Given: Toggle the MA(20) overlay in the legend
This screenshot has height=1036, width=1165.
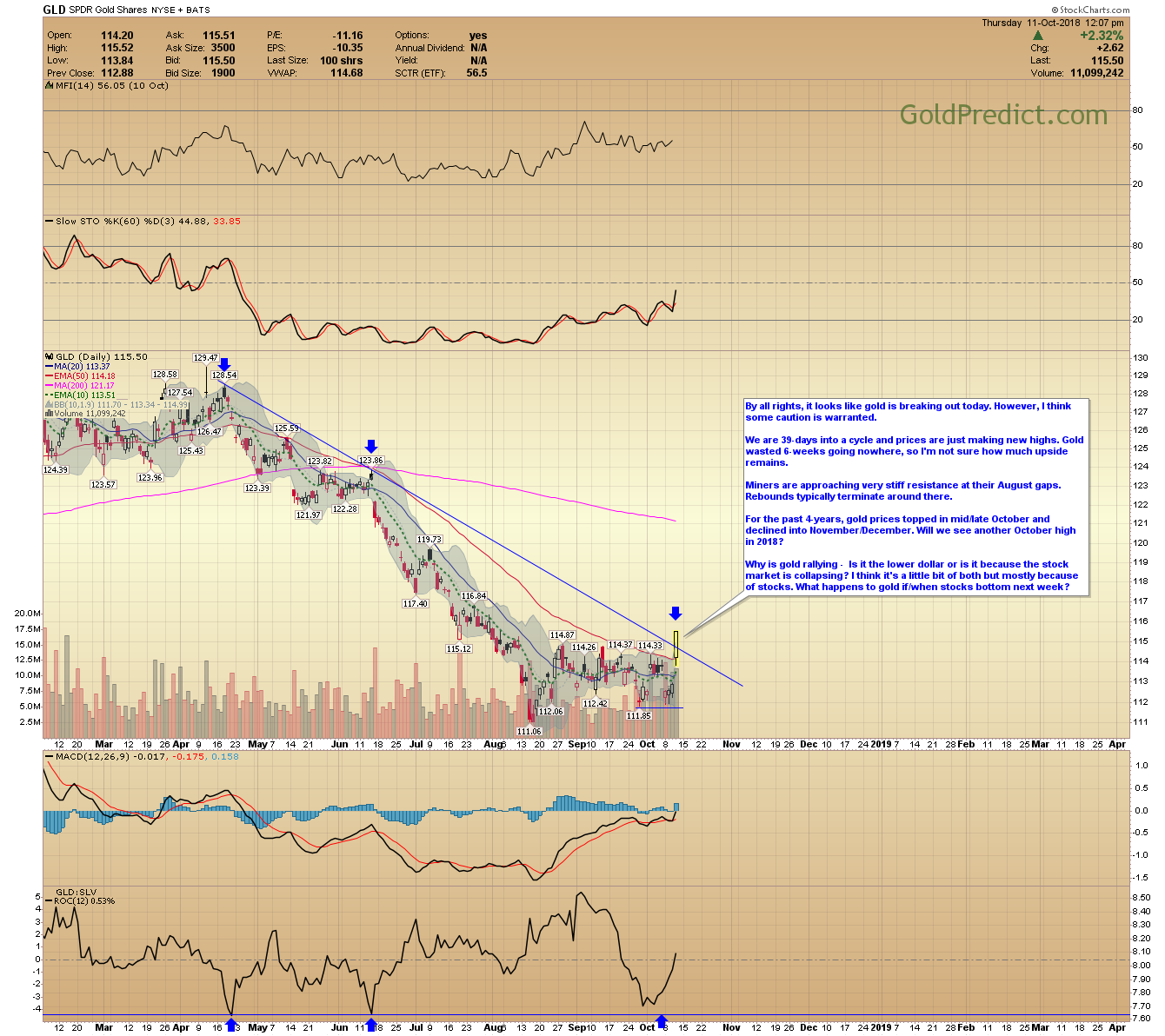Looking at the screenshot, I should tap(50, 365).
